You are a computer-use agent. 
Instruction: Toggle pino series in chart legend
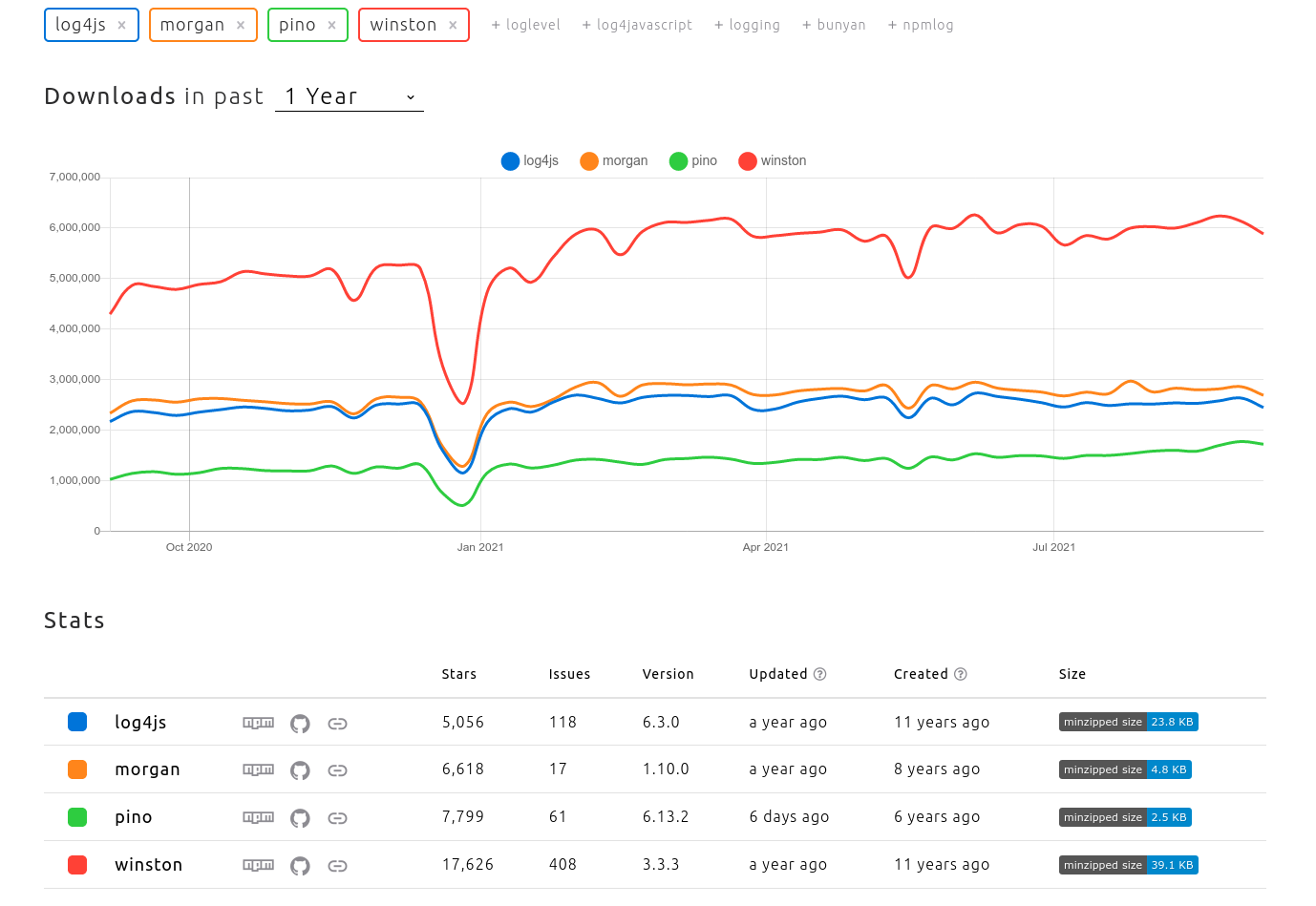pos(693,161)
